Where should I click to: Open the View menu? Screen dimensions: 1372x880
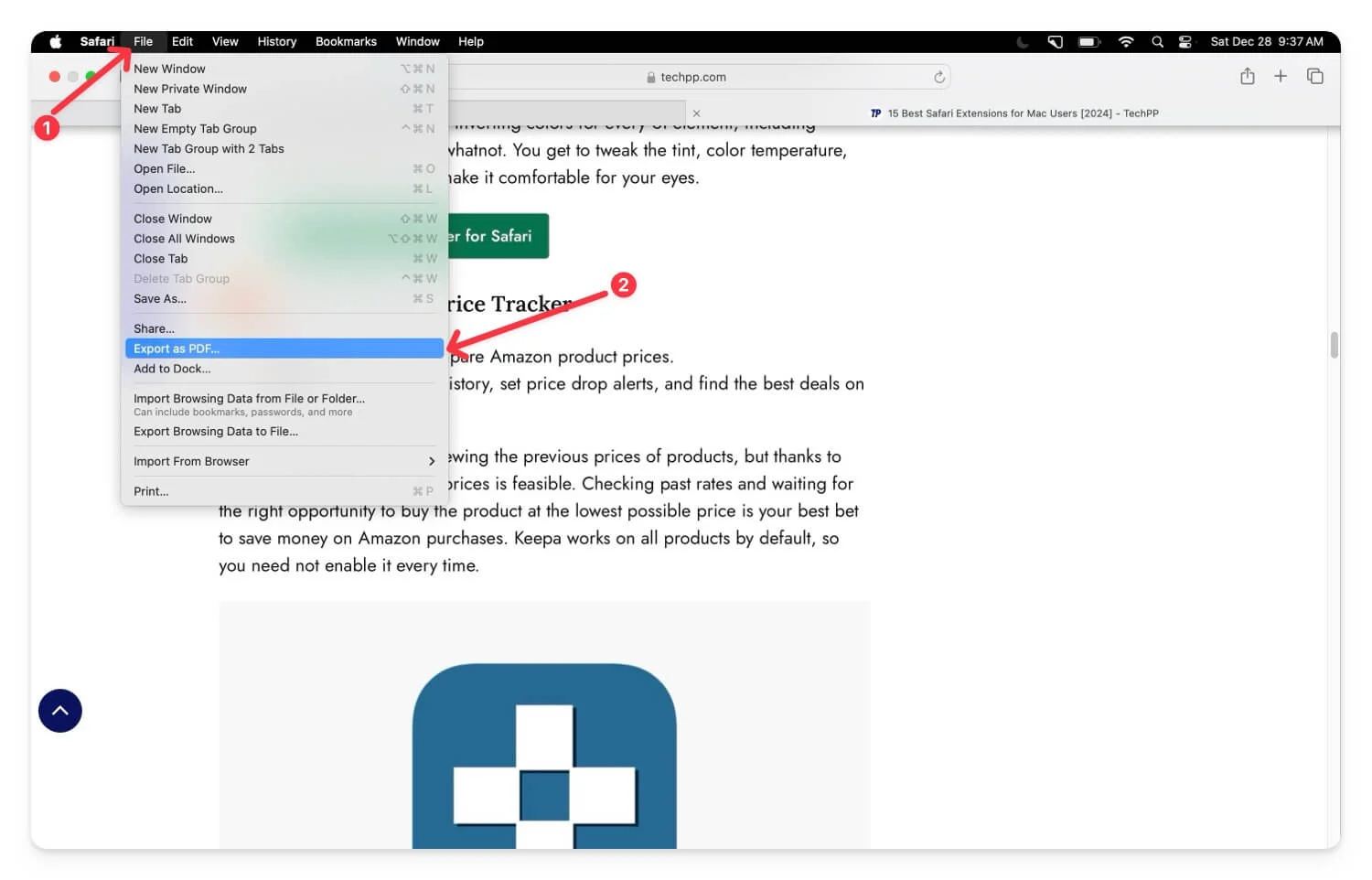click(x=225, y=41)
